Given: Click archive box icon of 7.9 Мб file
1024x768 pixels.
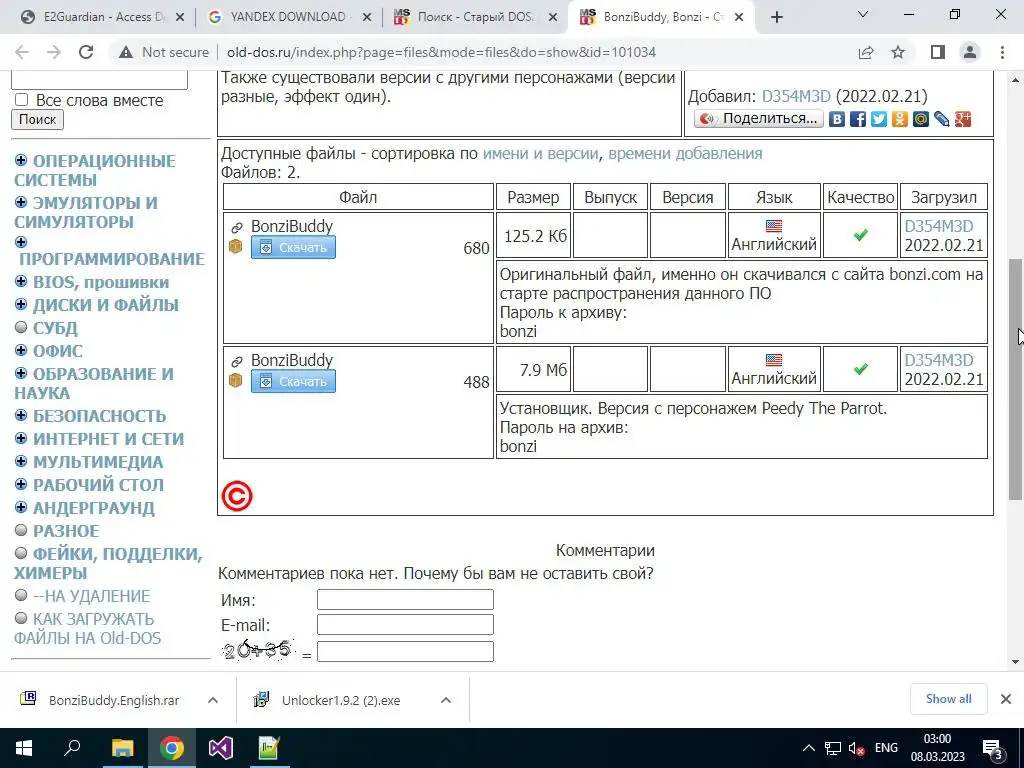Looking at the screenshot, I should 236,380.
